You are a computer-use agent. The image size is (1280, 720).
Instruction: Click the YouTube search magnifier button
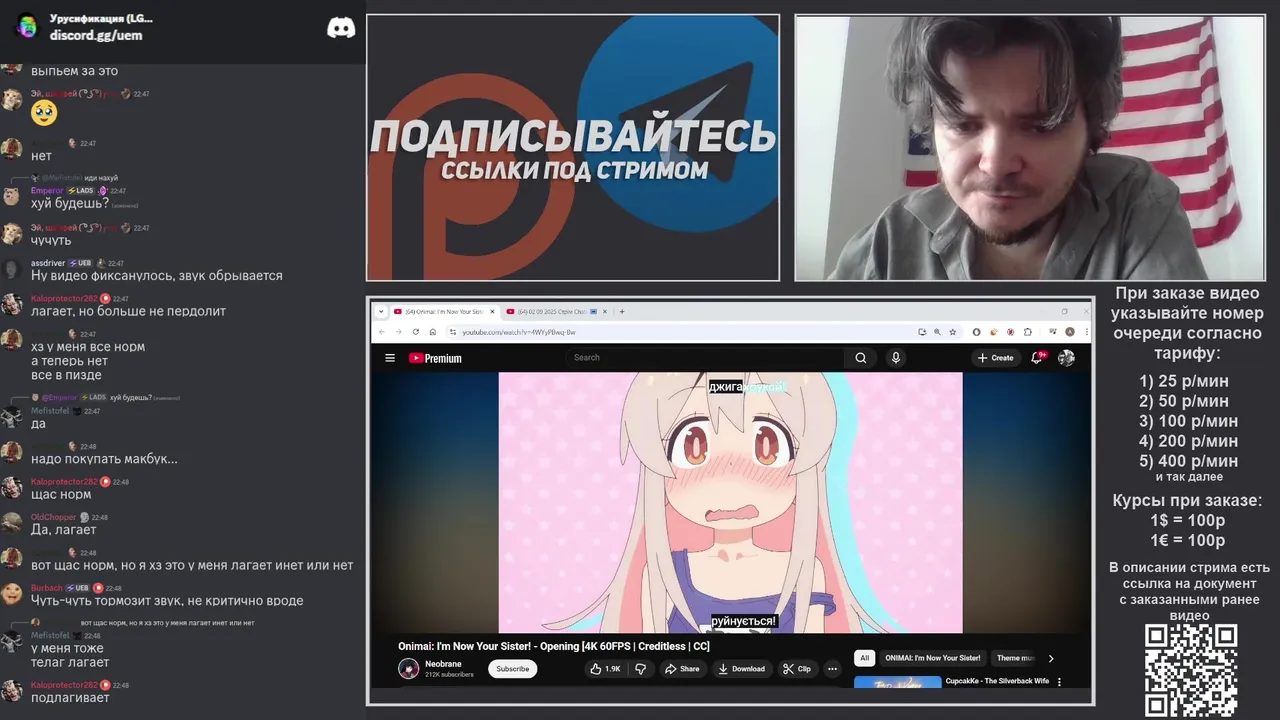coord(860,358)
